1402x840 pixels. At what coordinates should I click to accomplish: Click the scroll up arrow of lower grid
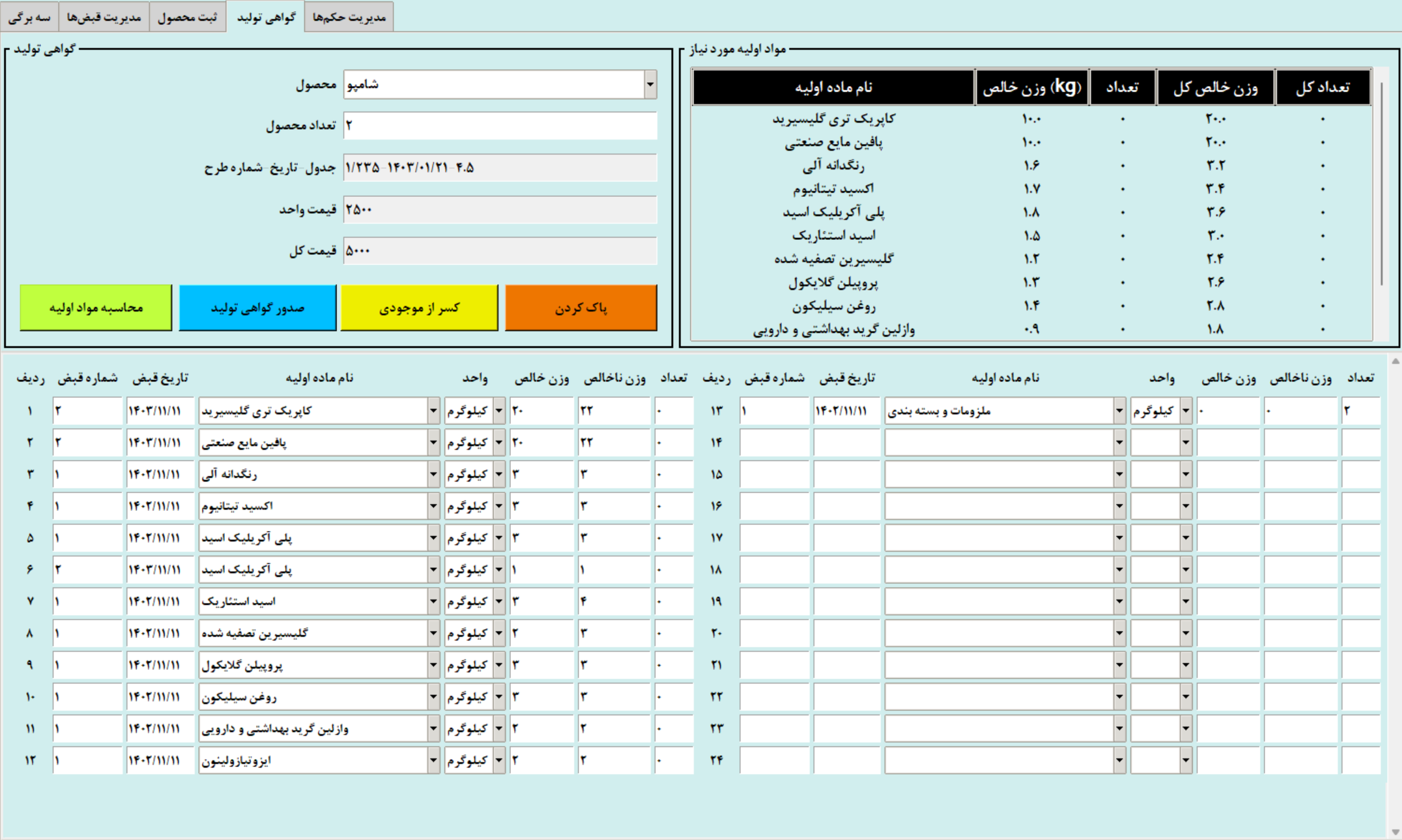click(x=1395, y=361)
